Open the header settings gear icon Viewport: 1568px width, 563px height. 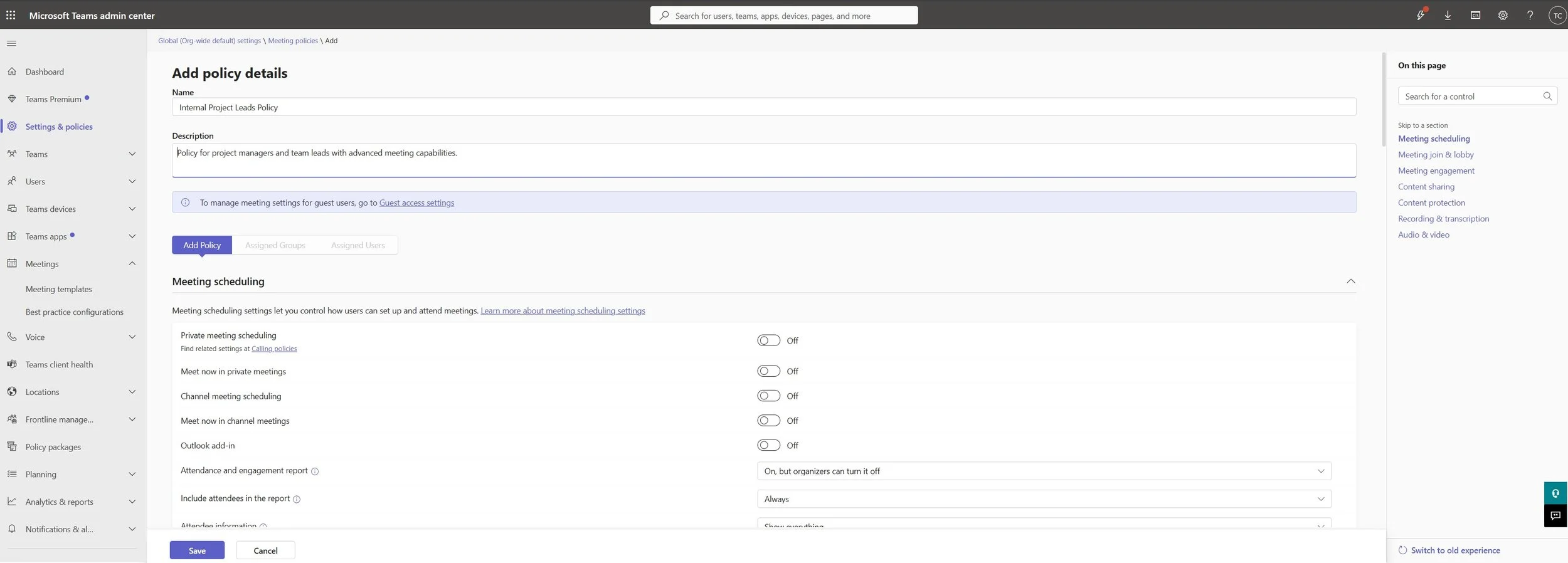click(x=1503, y=16)
